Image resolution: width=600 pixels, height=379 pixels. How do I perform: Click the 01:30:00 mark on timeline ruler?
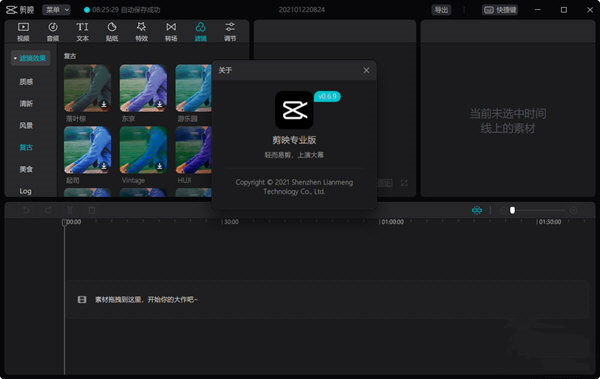[x=550, y=222]
